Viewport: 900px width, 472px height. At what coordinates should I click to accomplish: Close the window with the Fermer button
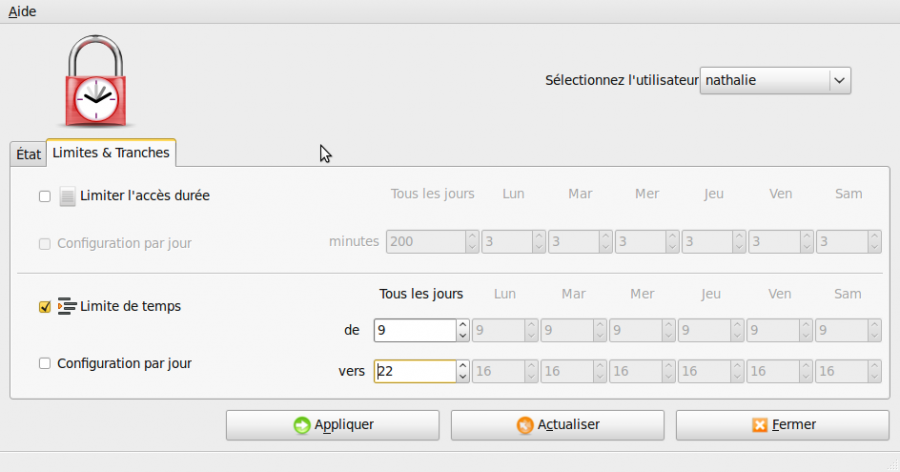[x=782, y=425]
